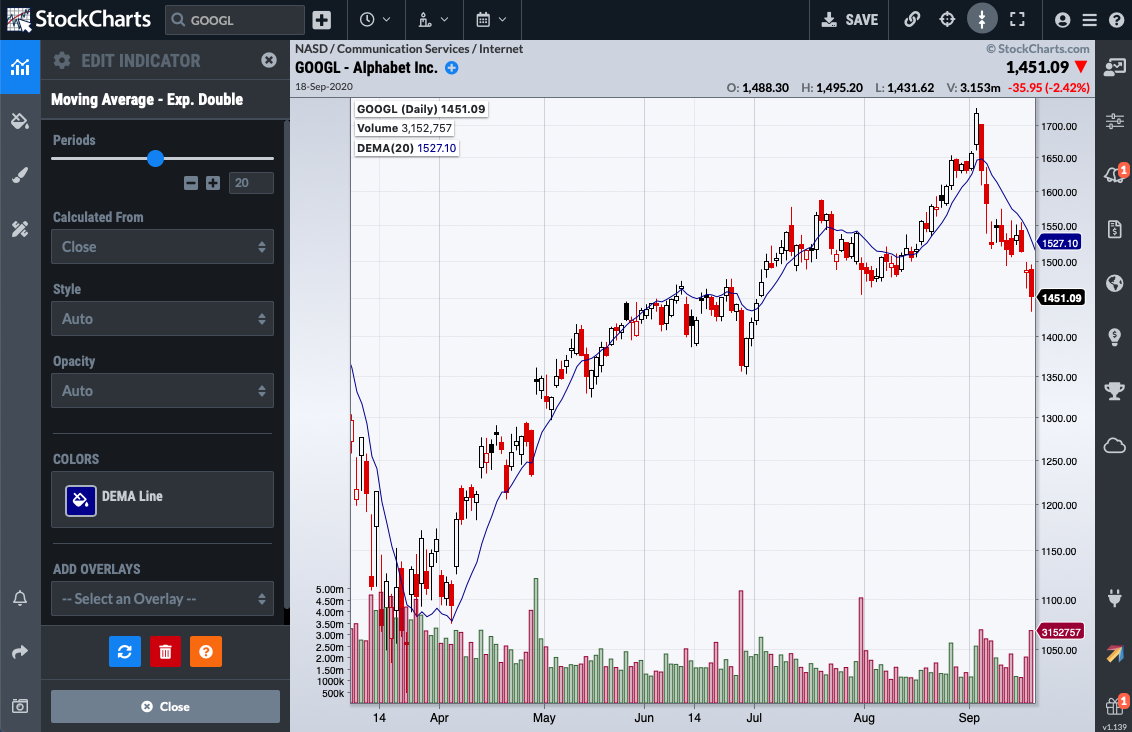Open the calendar date range dropdown
This screenshot has width=1132, height=732.
(492, 20)
